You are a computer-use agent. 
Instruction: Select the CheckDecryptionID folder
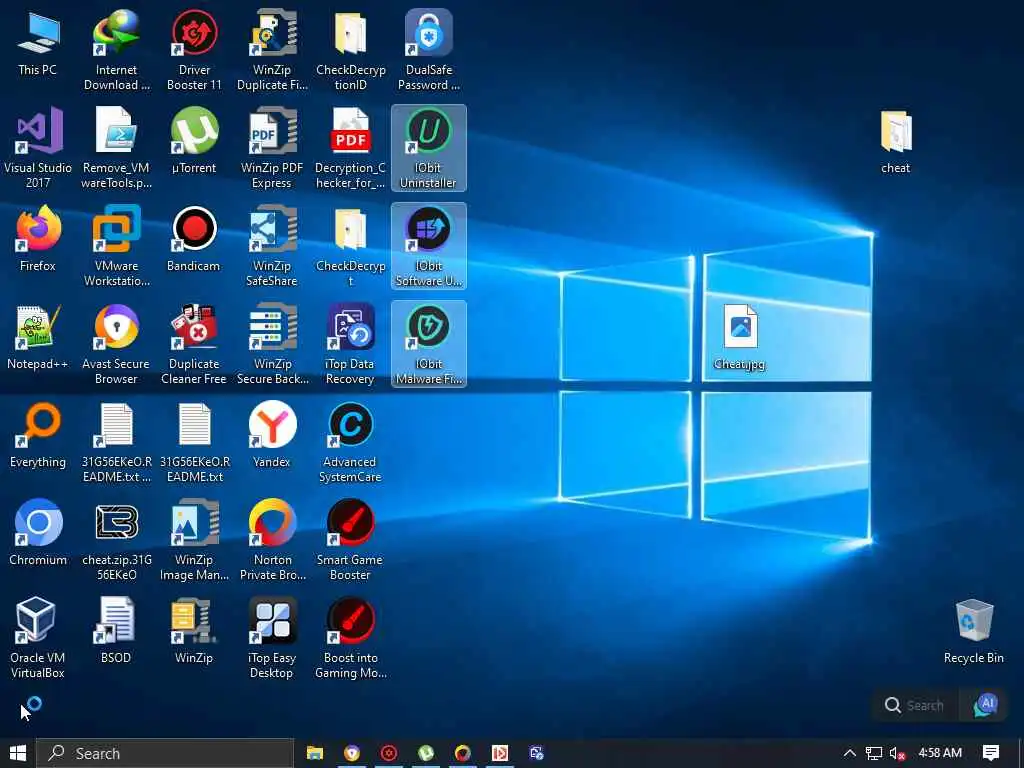point(350,50)
